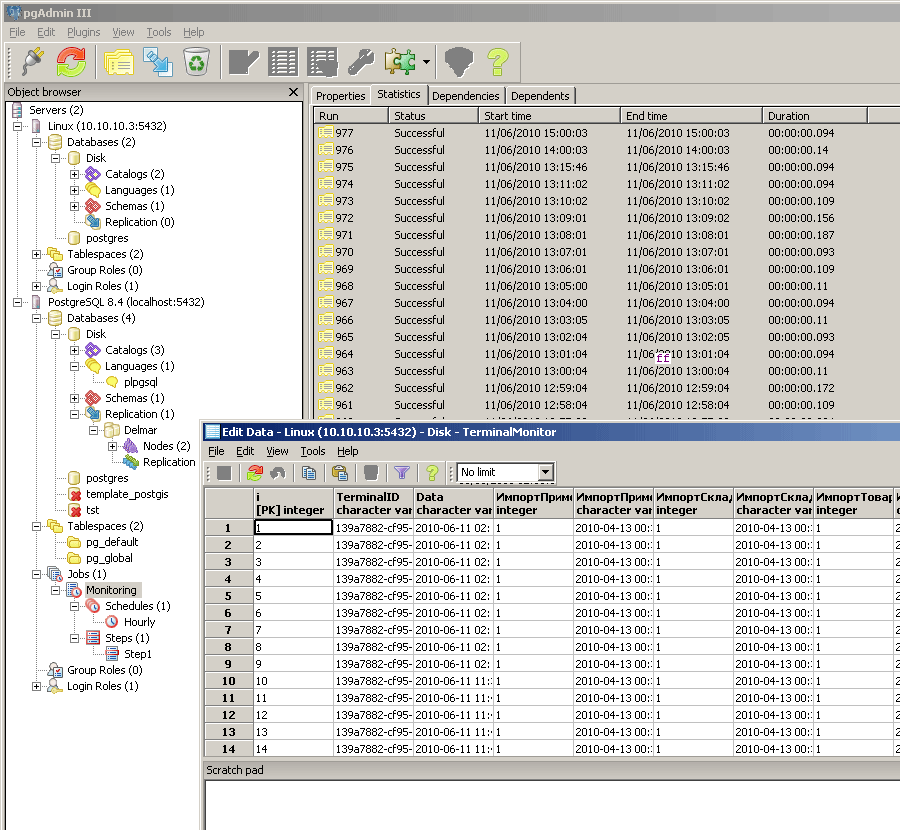
Task: Click the add server connection plug icon
Action: pos(32,62)
